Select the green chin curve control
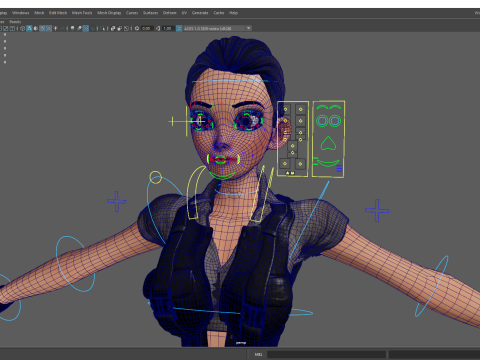 pos(222,175)
